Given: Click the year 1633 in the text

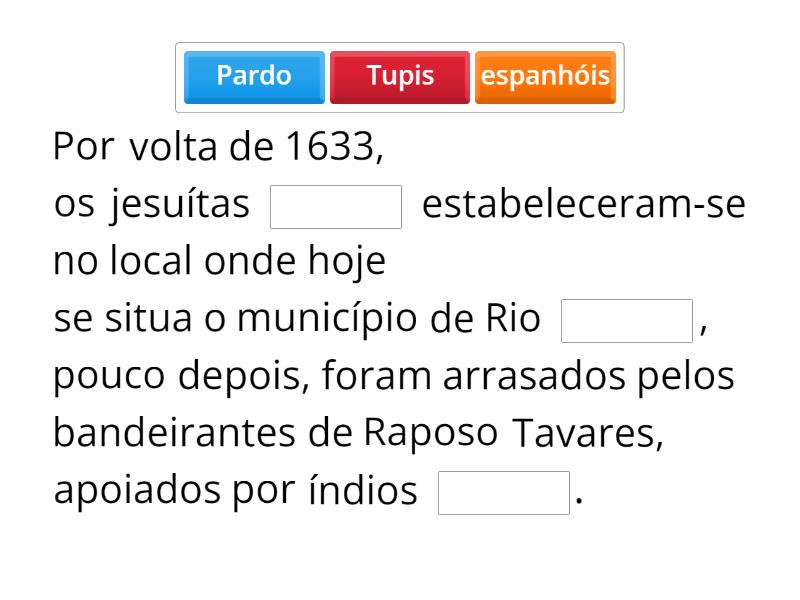Looking at the screenshot, I should pyautogui.click(x=329, y=147).
